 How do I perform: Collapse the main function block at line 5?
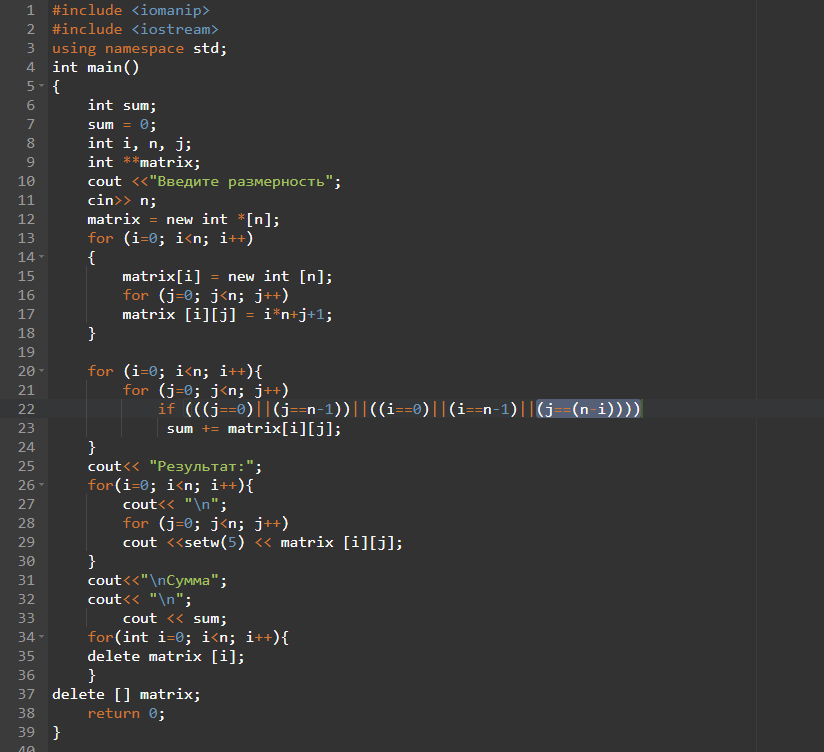[42, 86]
